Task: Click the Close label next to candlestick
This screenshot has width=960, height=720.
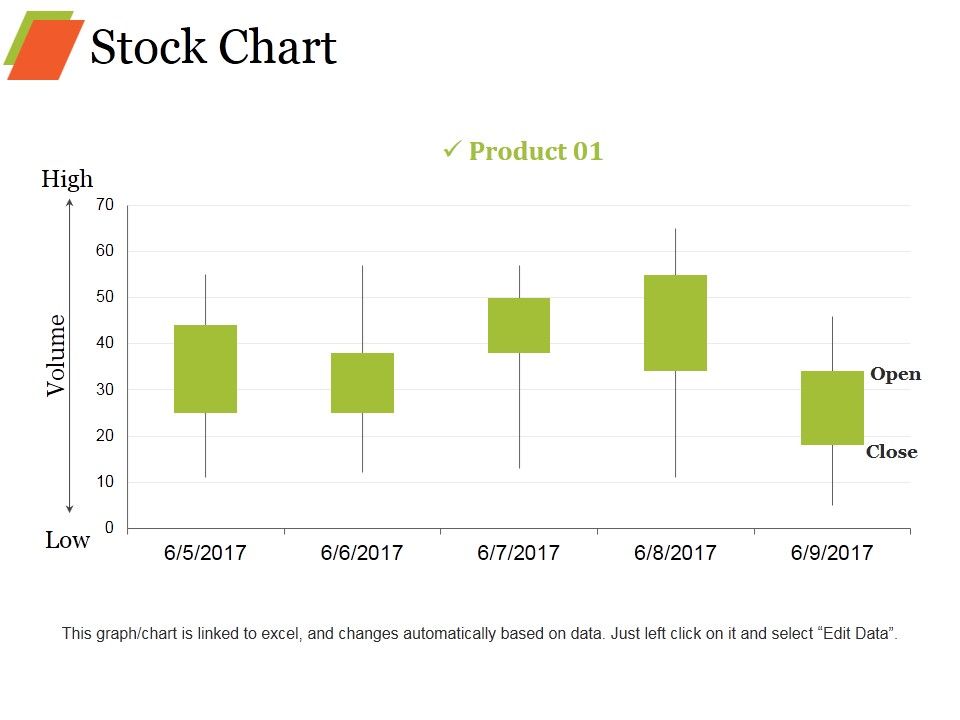Action: click(x=892, y=452)
